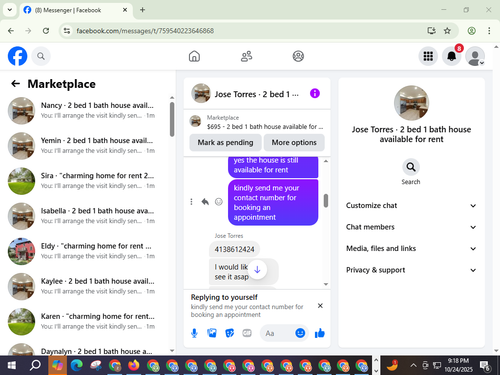Open the Facebook apps grid menu
The width and height of the screenshot is (500, 375).
(x=428, y=56)
